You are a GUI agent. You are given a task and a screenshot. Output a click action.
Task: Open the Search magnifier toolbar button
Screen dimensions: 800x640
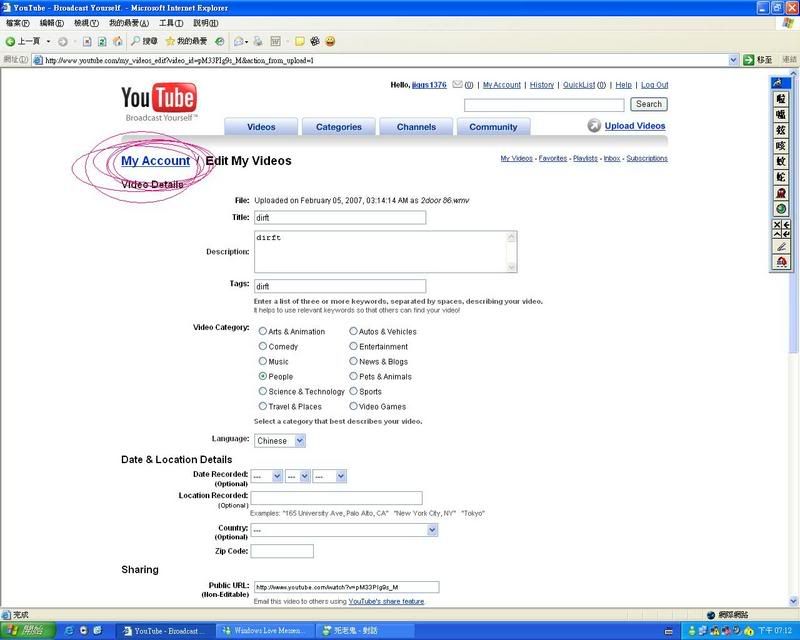click(x=144, y=41)
